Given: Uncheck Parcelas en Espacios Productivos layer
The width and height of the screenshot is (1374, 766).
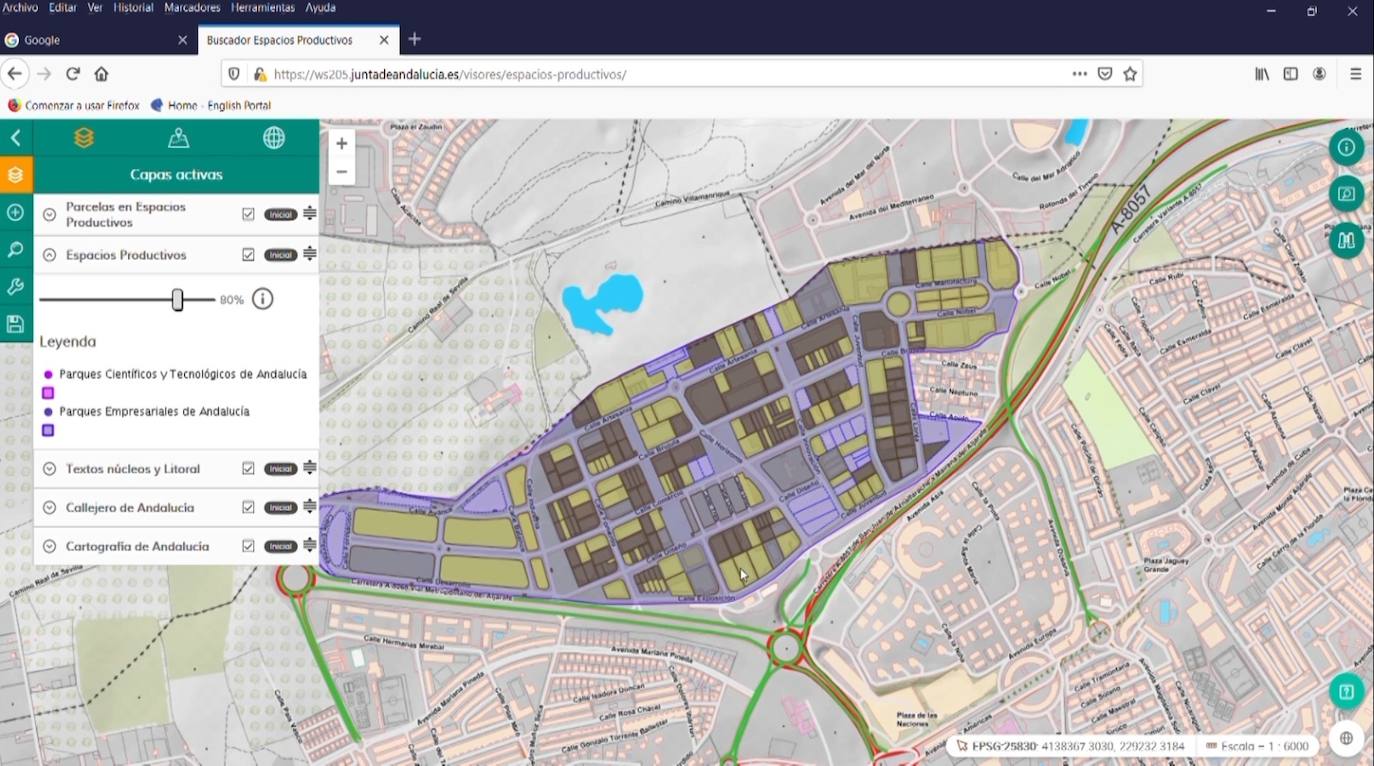Looking at the screenshot, I should [x=248, y=214].
